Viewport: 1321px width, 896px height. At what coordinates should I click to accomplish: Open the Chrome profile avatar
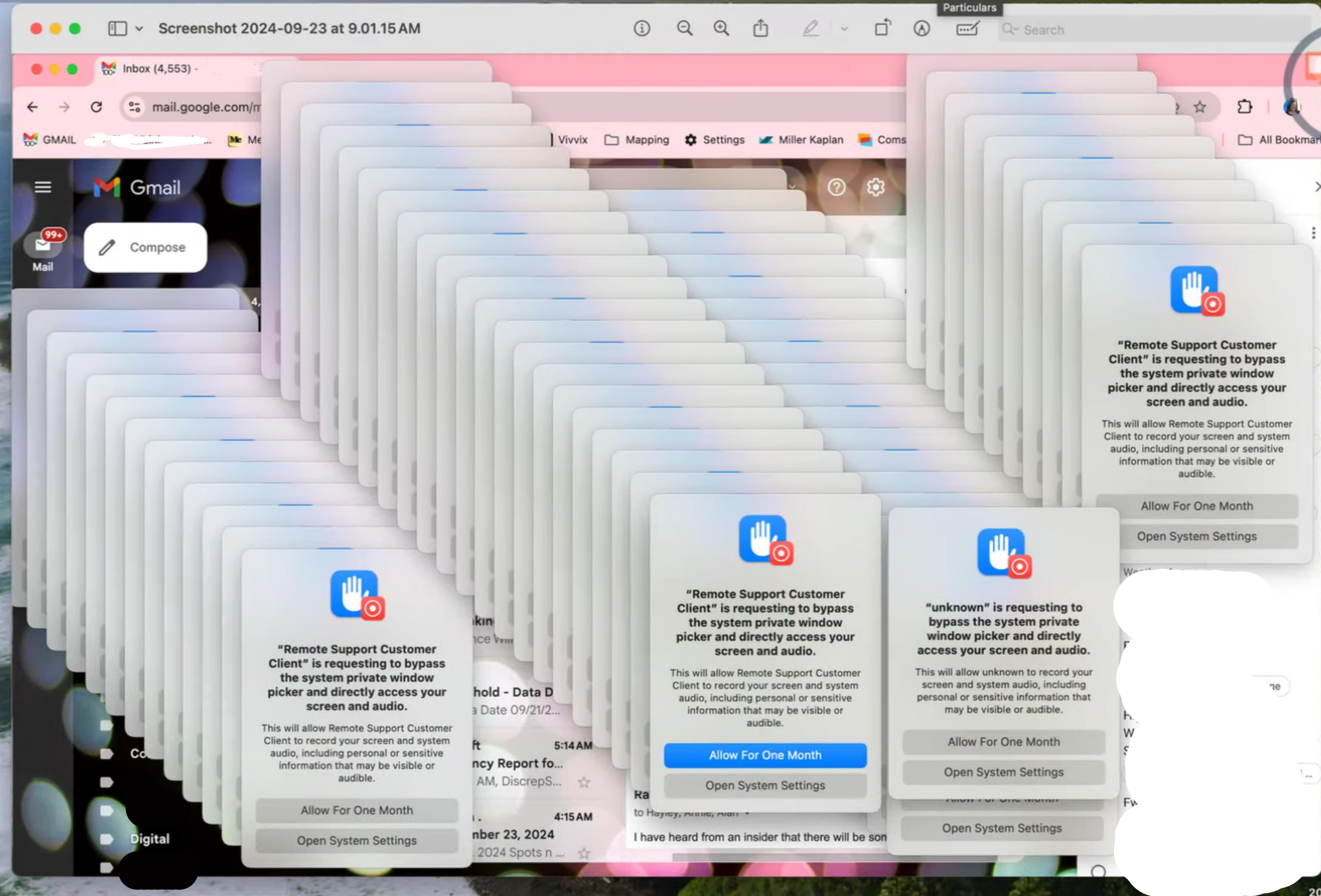click(1292, 107)
